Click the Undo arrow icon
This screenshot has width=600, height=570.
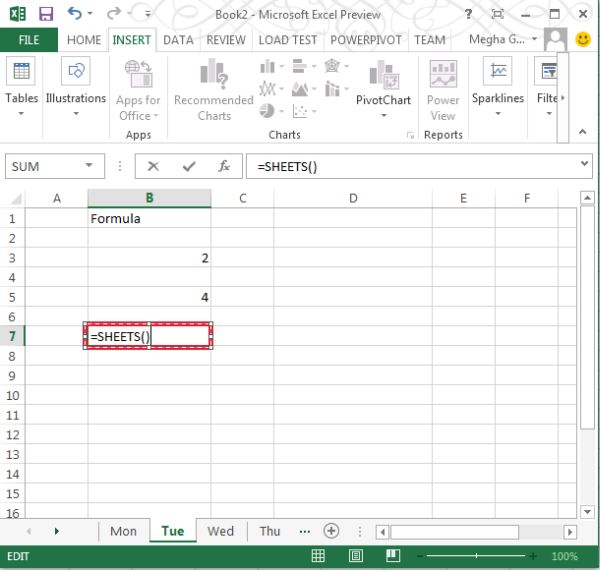tap(74, 13)
